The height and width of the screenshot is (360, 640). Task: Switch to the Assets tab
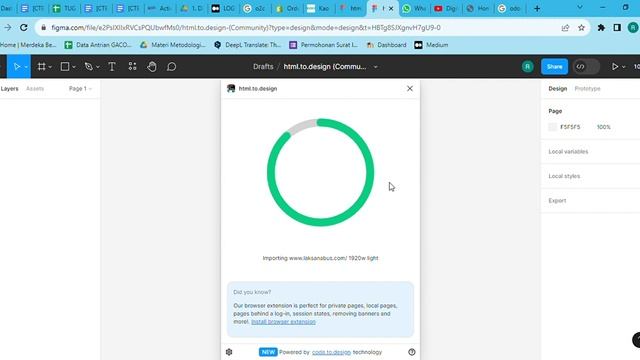pyautogui.click(x=35, y=89)
